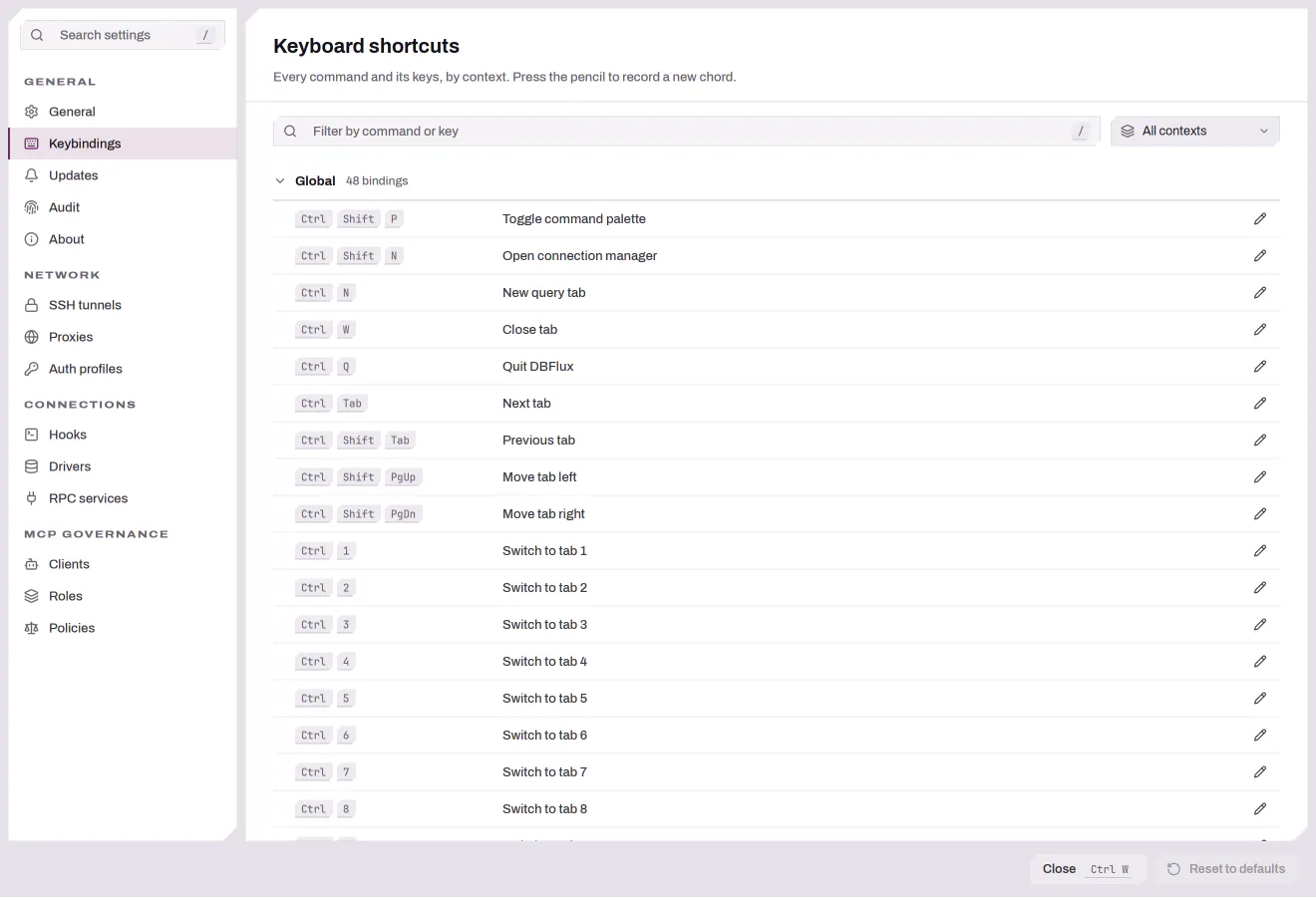The image size is (1316, 897).
Task: Click the pencil icon for Close tab
Action: [x=1260, y=330]
